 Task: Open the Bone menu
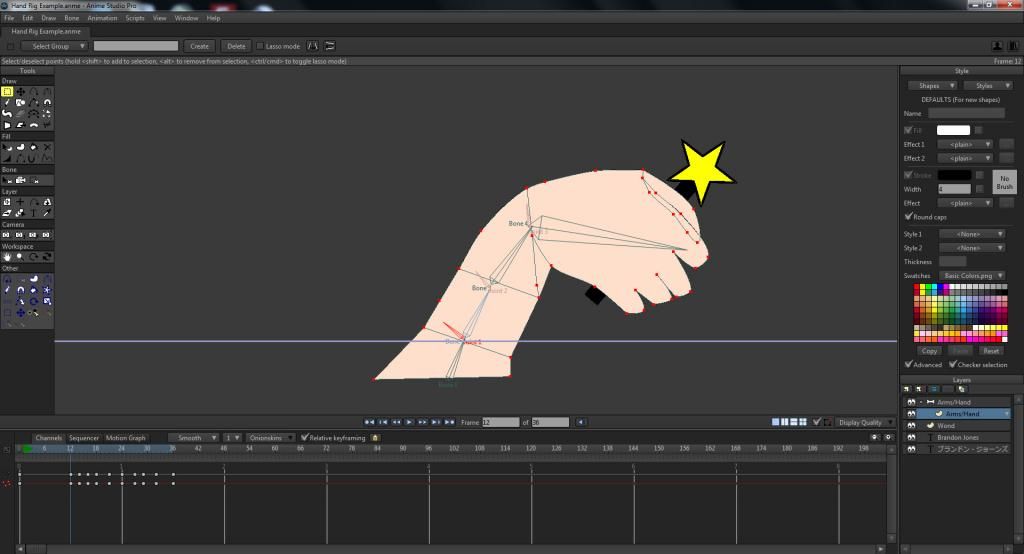click(x=72, y=18)
